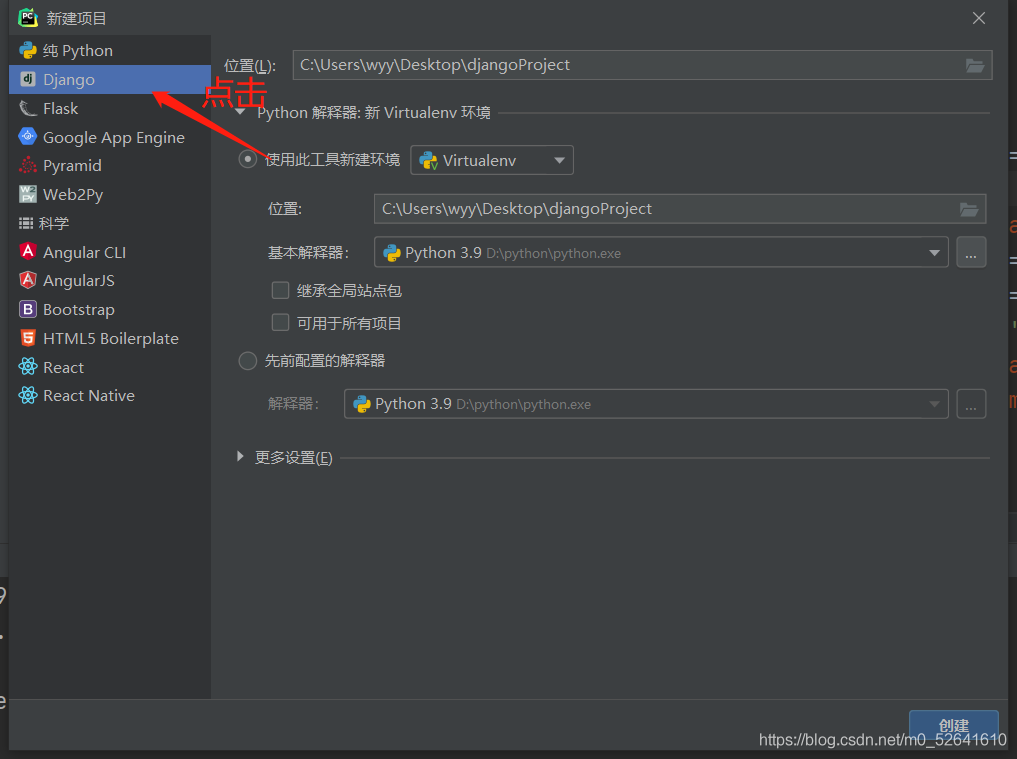Image resolution: width=1017 pixels, height=759 pixels.
Task: Choose the Pyramid project type
Action: click(x=110, y=165)
